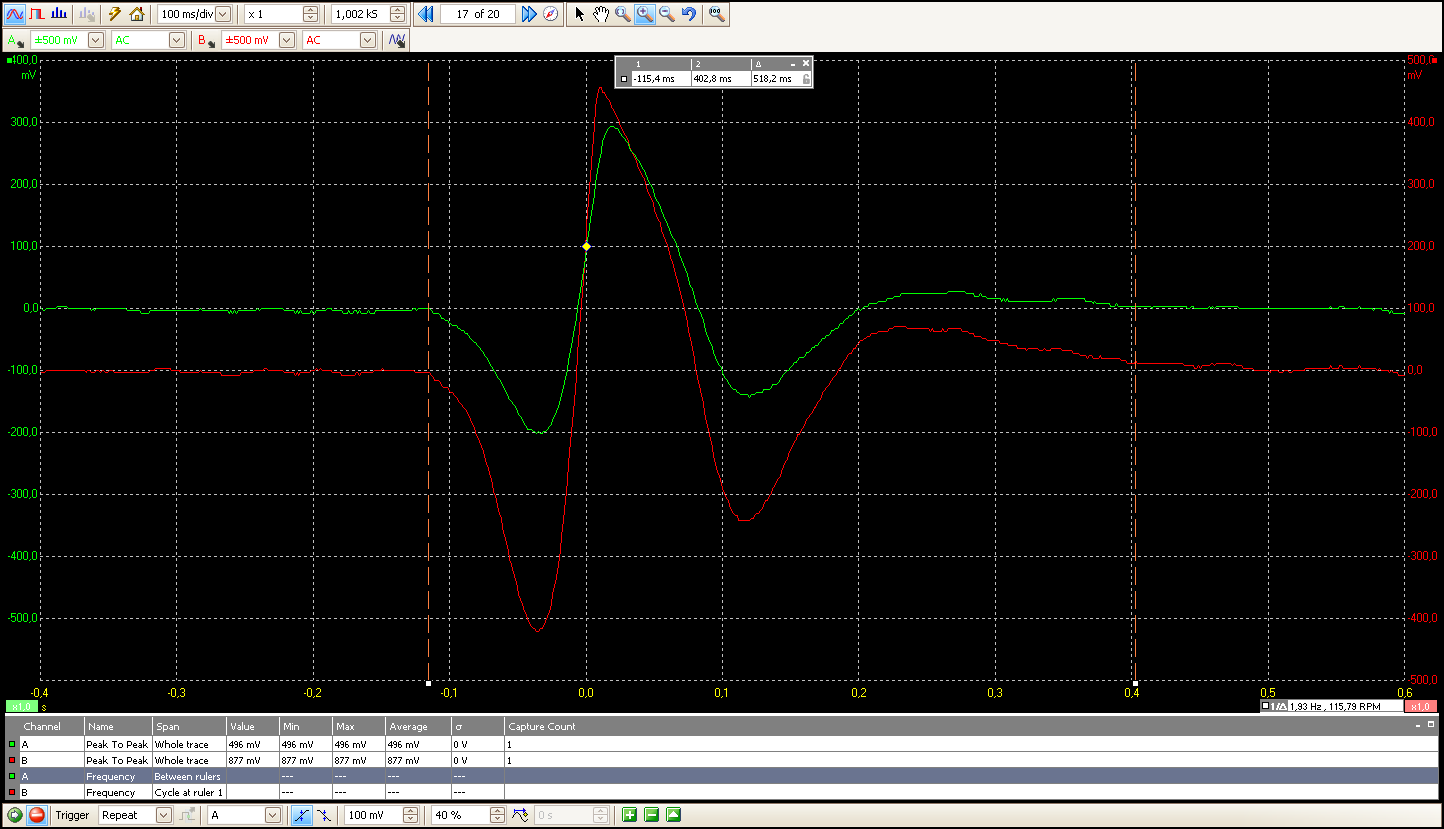The image size is (1444, 829).
Task: Toggle falling edge trigger button
Action: click(x=324, y=815)
